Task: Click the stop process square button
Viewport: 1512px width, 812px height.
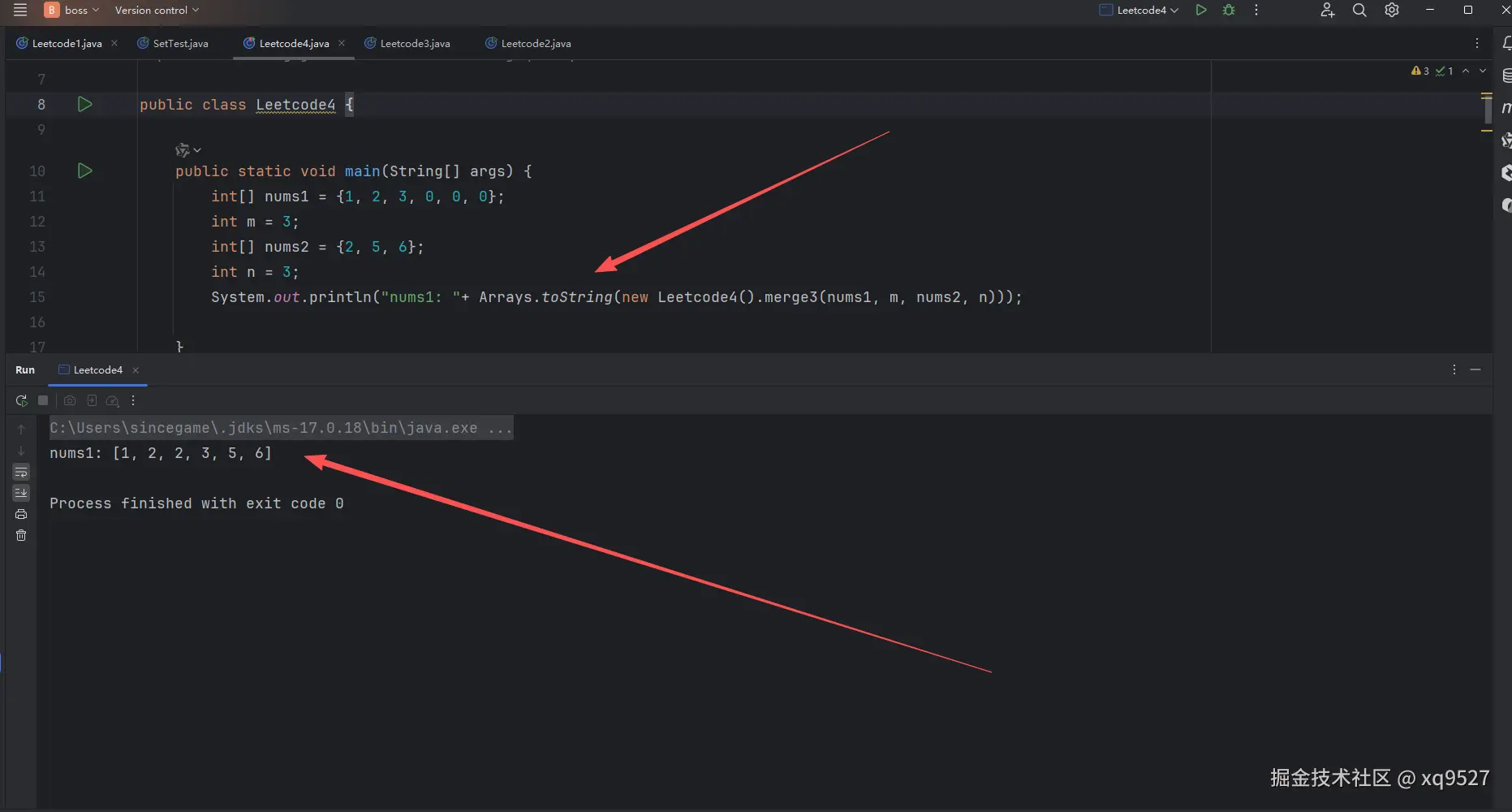Action: 43,400
